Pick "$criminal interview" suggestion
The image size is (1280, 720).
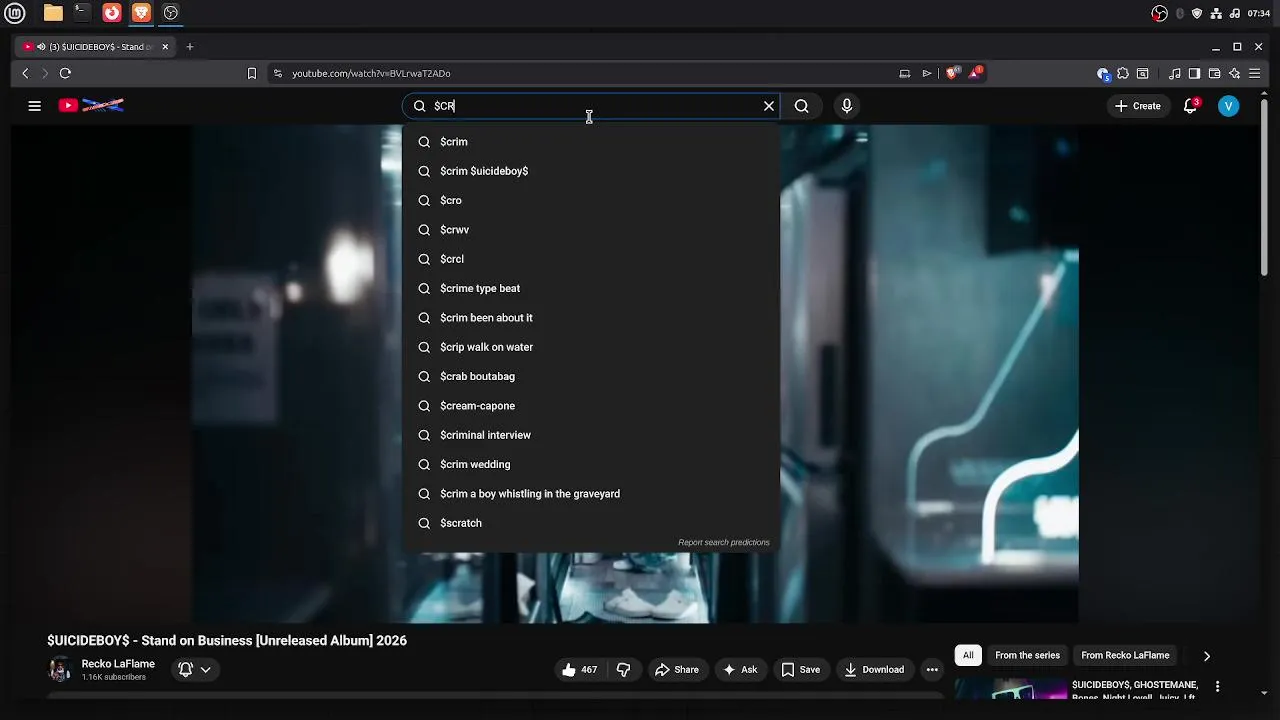[590, 435]
